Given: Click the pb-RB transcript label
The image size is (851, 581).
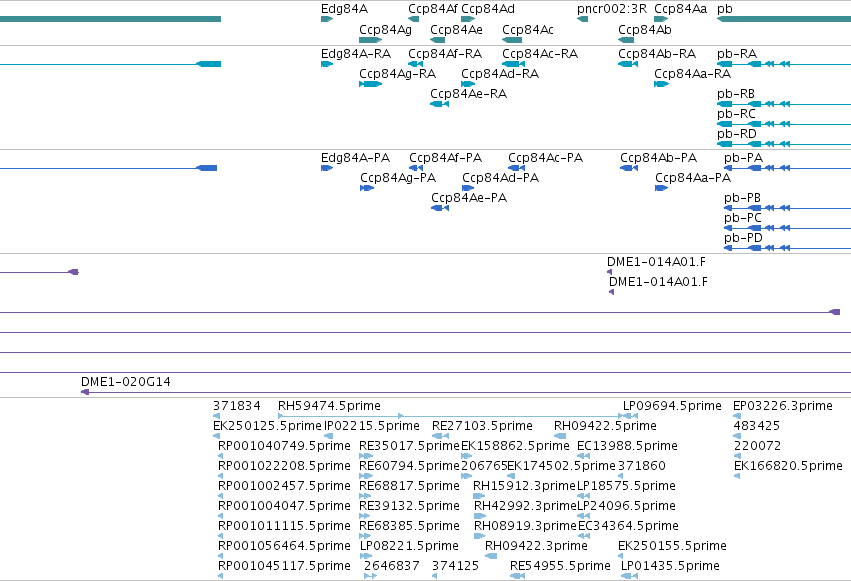Looking at the screenshot, I should (x=736, y=94).
